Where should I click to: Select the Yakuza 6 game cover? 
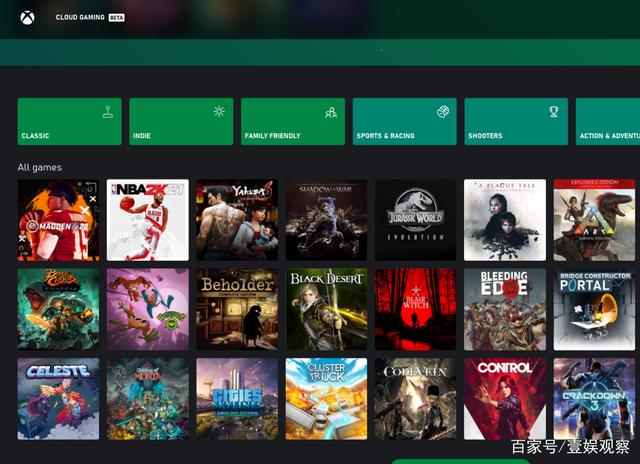[237, 220]
